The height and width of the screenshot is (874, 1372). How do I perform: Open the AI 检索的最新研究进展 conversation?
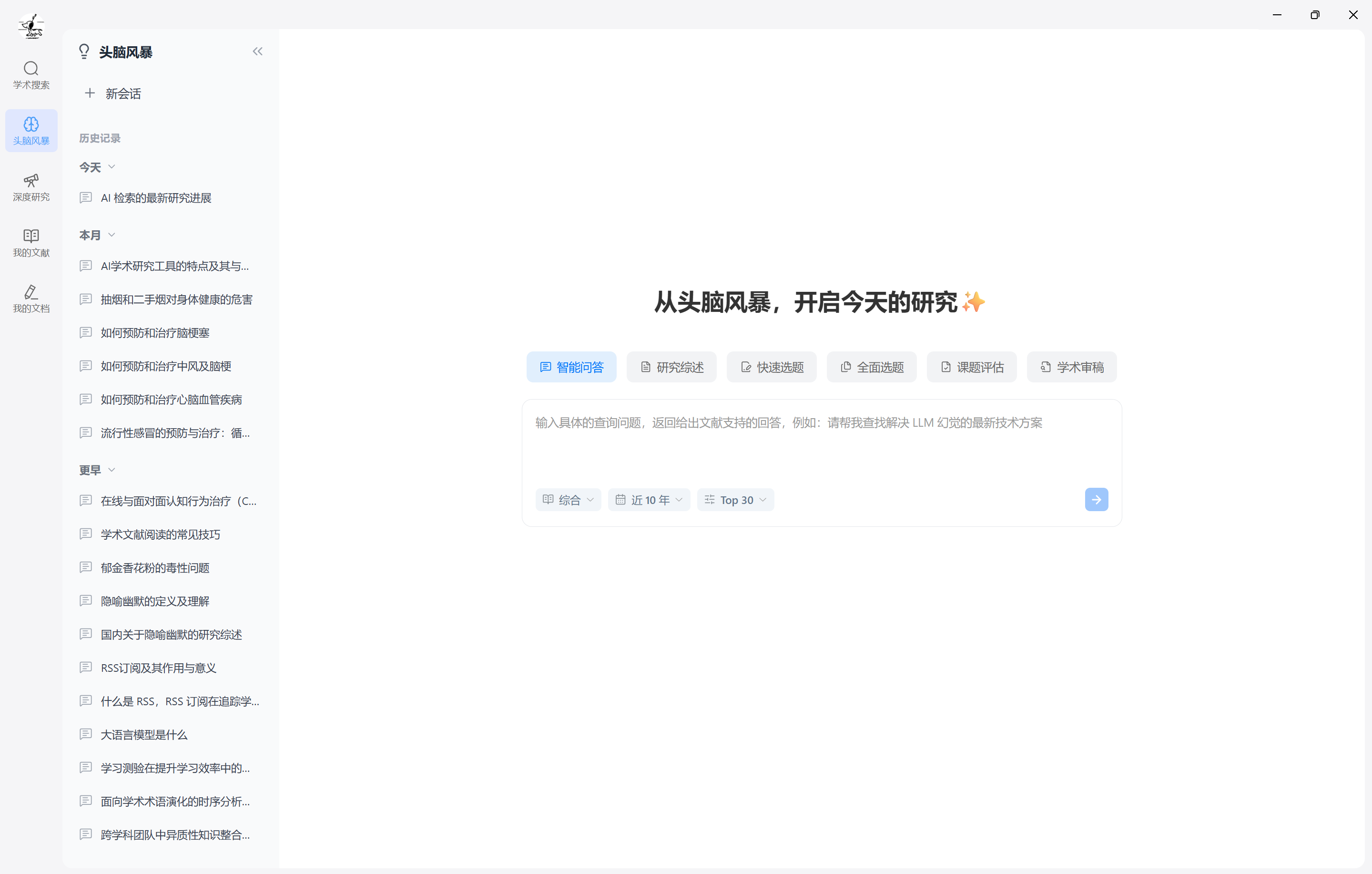point(156,198)
